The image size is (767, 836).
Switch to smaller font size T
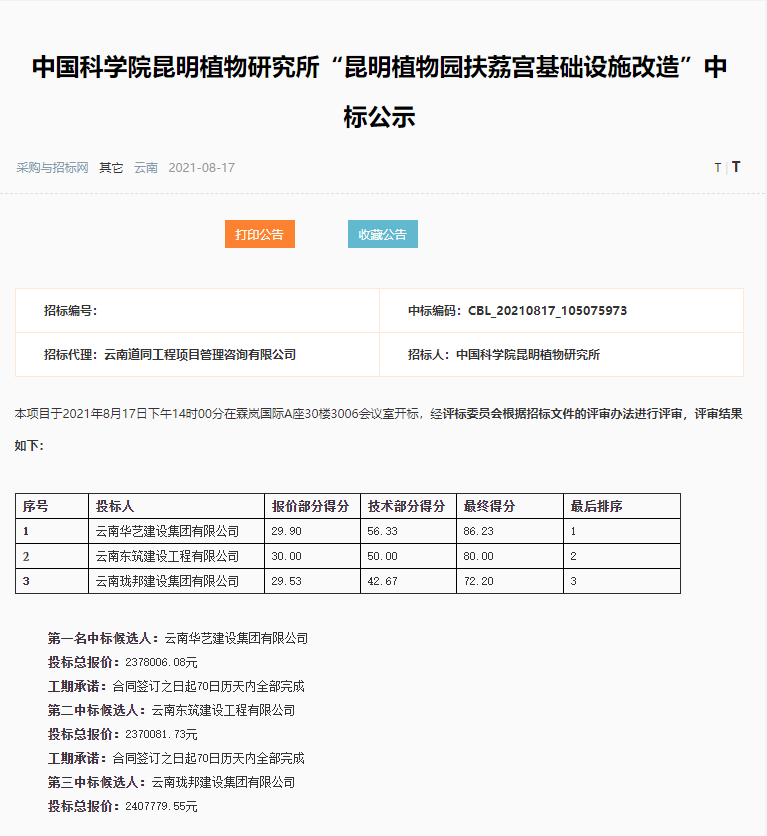pyautogui.click(x=717, y=168)
